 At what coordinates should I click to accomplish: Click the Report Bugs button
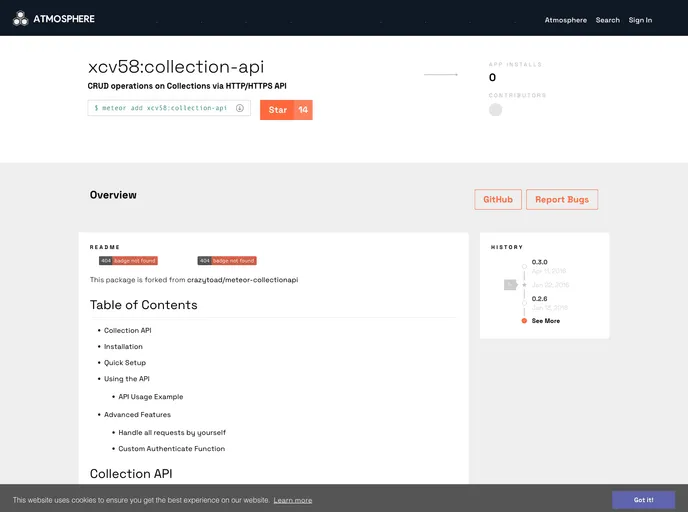pos(562,200)
